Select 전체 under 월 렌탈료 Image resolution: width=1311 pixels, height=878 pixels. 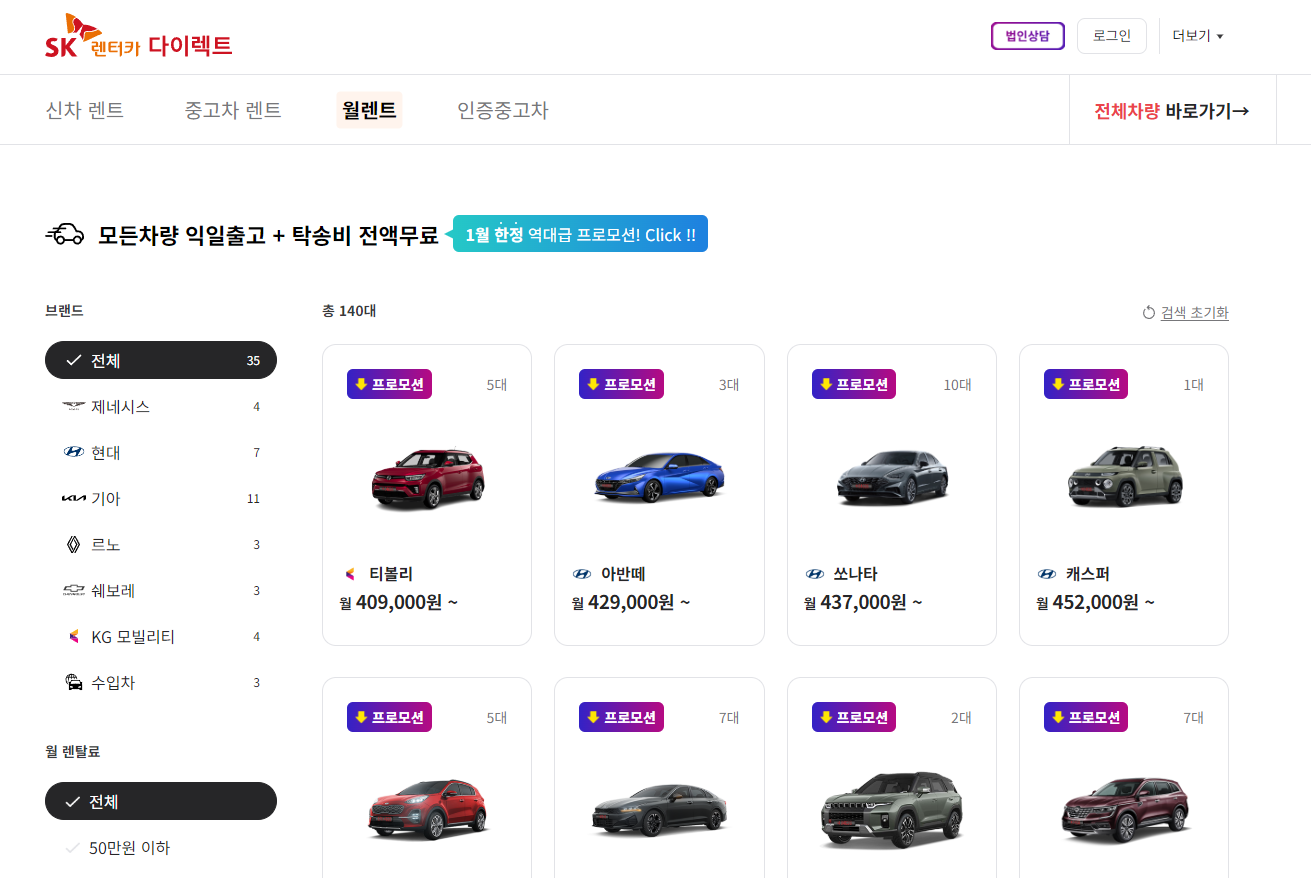click(x=161, y=801)
